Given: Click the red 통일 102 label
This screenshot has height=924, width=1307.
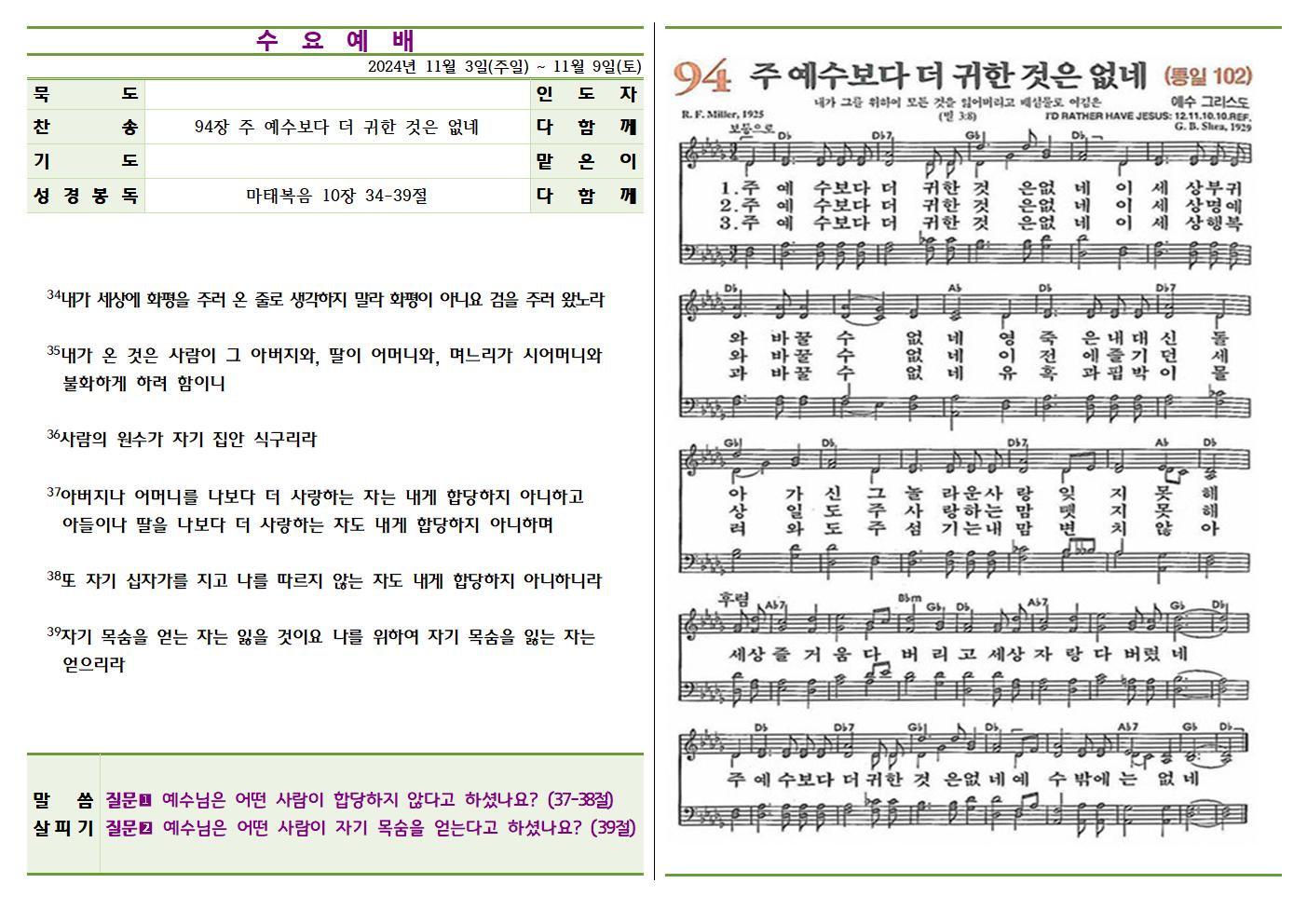Looking at the screenshot, I should tap(1208, 76).
